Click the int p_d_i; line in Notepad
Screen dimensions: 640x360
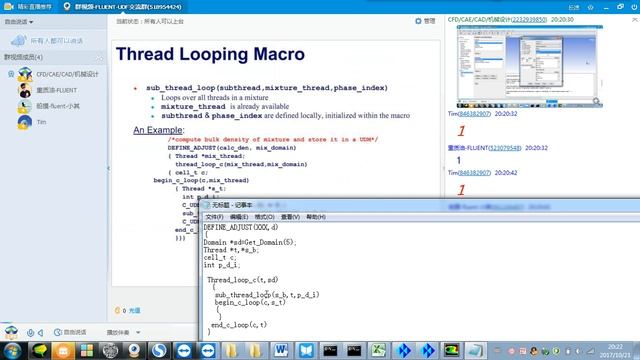pos(222,265)
